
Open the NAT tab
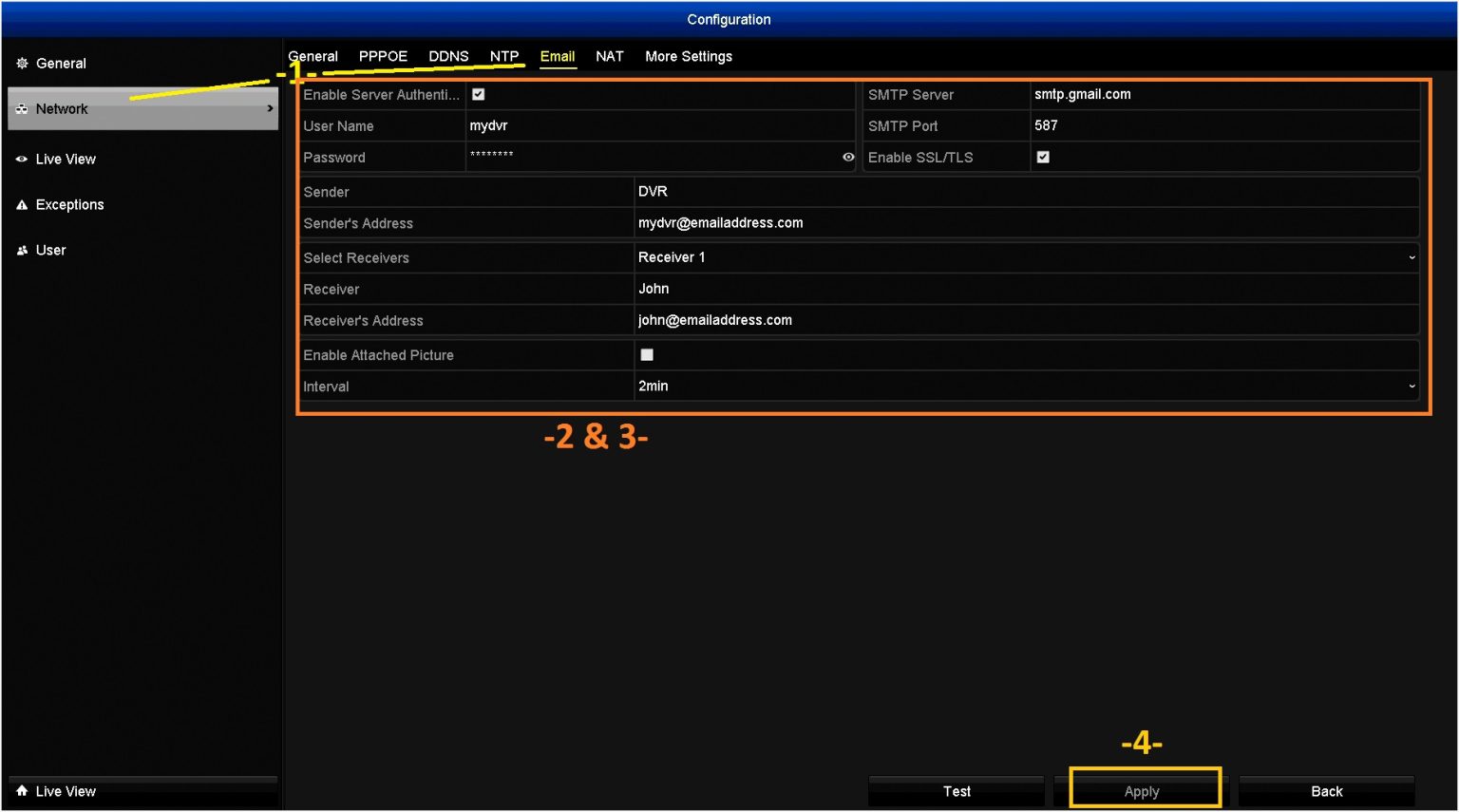click(x=610, y=56)
